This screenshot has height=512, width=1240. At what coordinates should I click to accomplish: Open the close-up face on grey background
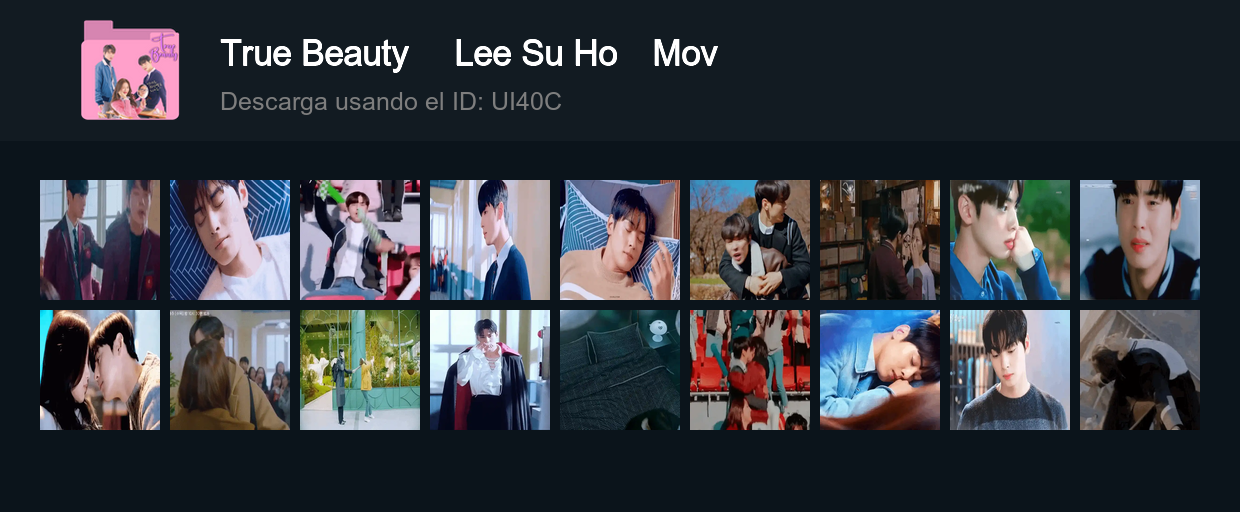1140,240
